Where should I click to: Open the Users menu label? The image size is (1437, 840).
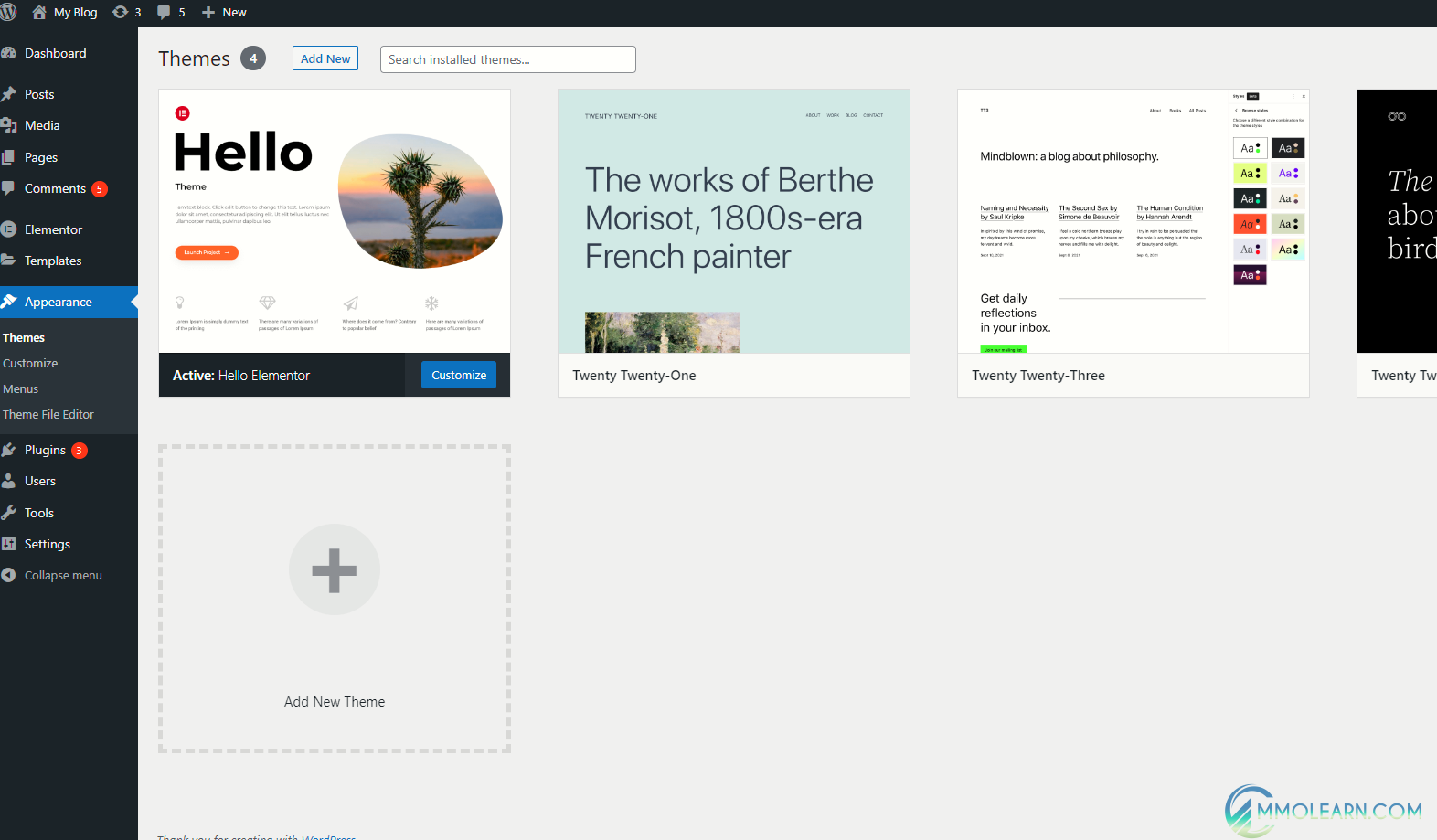point(40,481)
